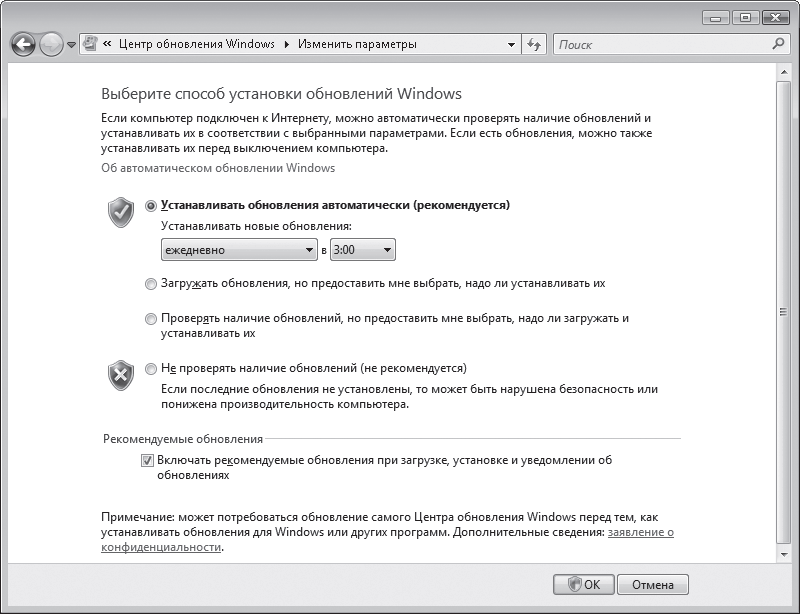Select 'Загружать обновления' radio option
Viewport: 800px width, 614px height.
coord(151,284)
